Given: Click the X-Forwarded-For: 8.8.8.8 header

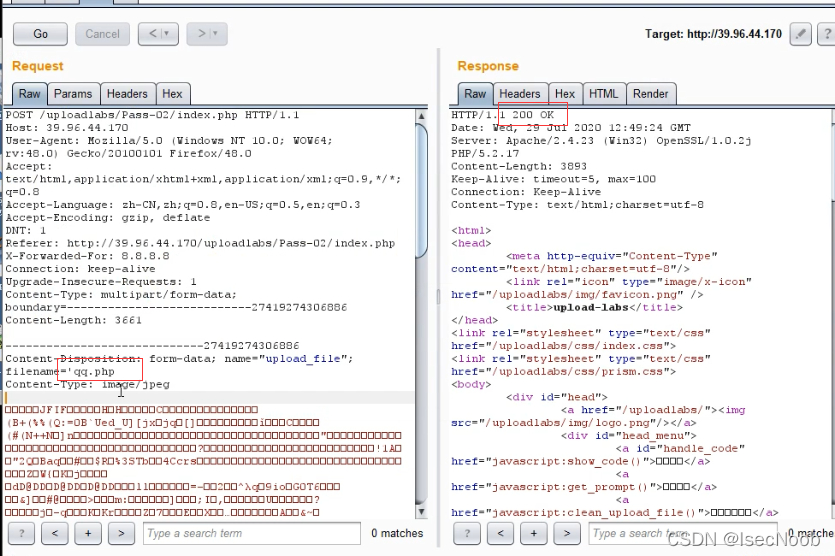Looking at the screenshot, I should coord(87,256).
